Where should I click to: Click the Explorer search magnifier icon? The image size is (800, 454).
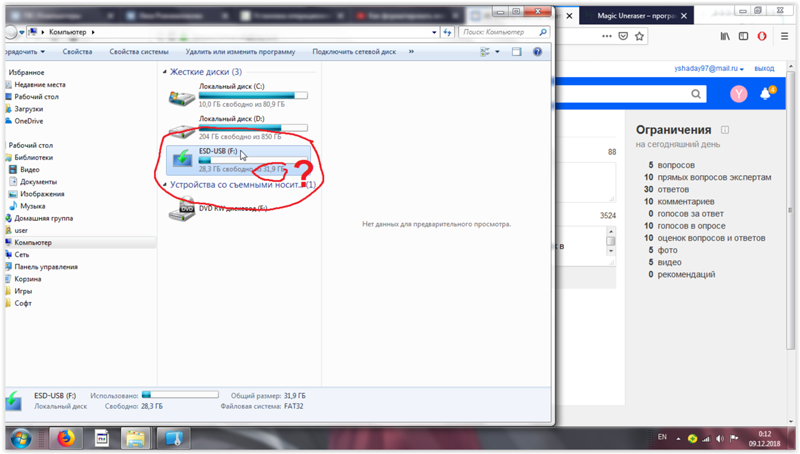[543, 32]
